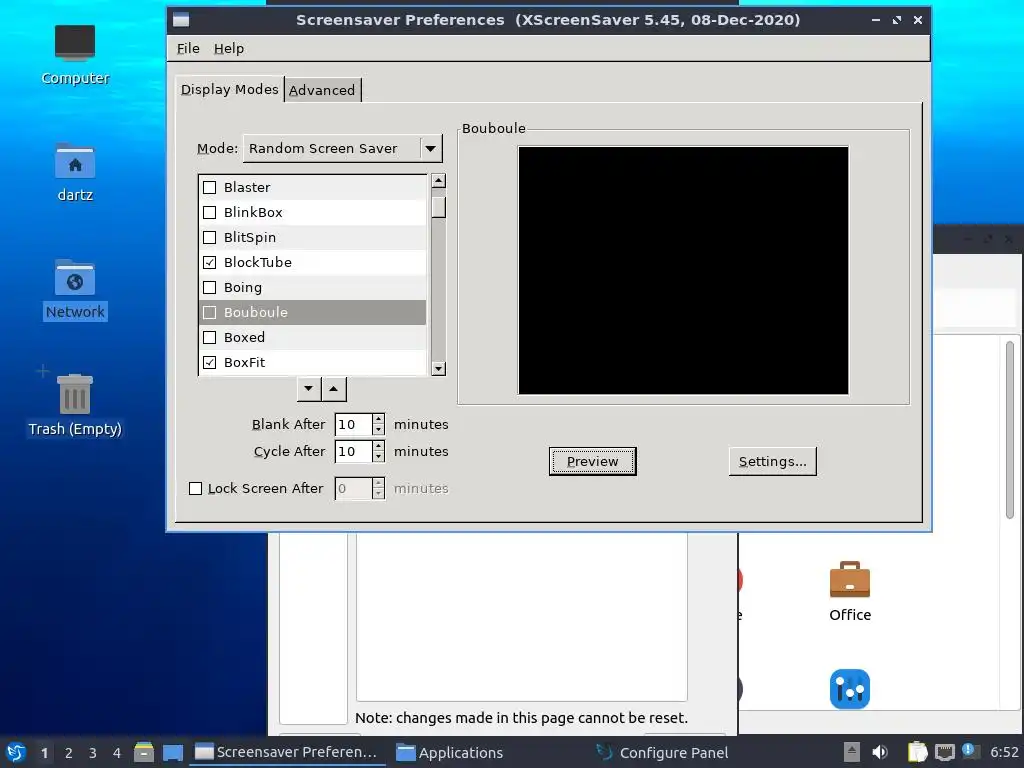Select the Blaster row label in list
Viewport: 1024px width, 768px height.
click(x=247, y=187)
